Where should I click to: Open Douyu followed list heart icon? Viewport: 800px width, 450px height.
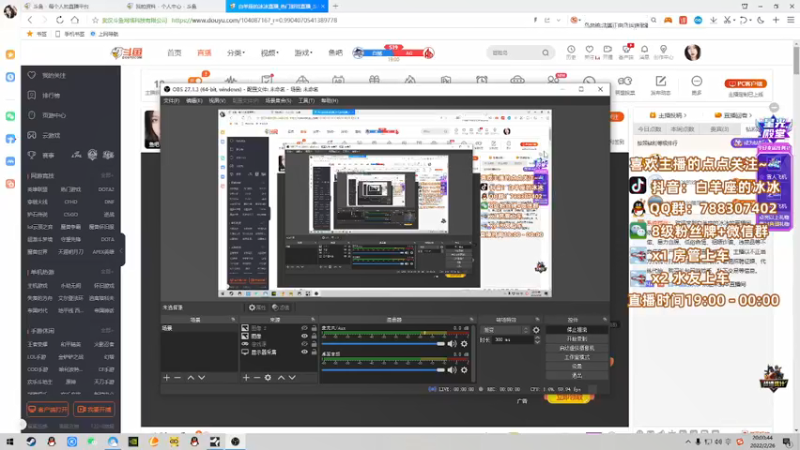[x=590, y=50]
